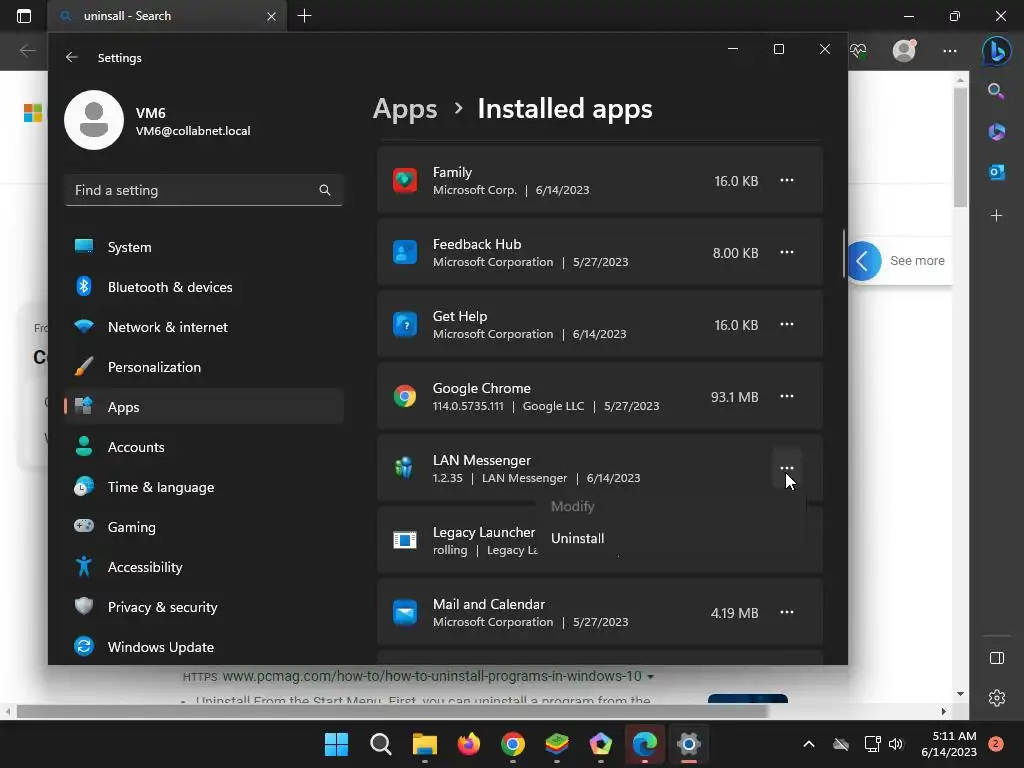Click the Apps breadcrumb link
This screenshot has width=1024, height=768.
point(405,109)
